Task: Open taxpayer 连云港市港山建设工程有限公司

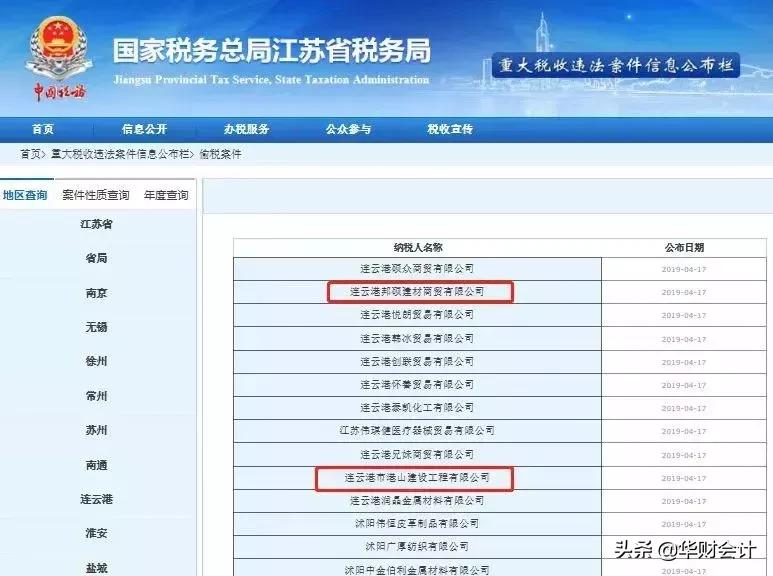Action: pos(417,478)
